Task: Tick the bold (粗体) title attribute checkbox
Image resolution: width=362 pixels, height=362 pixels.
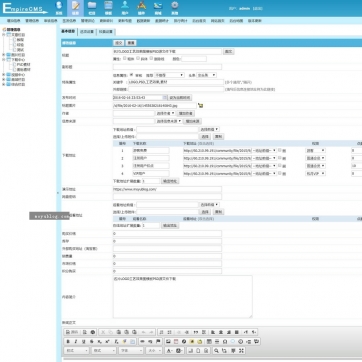Action: [x=125, y=58]
